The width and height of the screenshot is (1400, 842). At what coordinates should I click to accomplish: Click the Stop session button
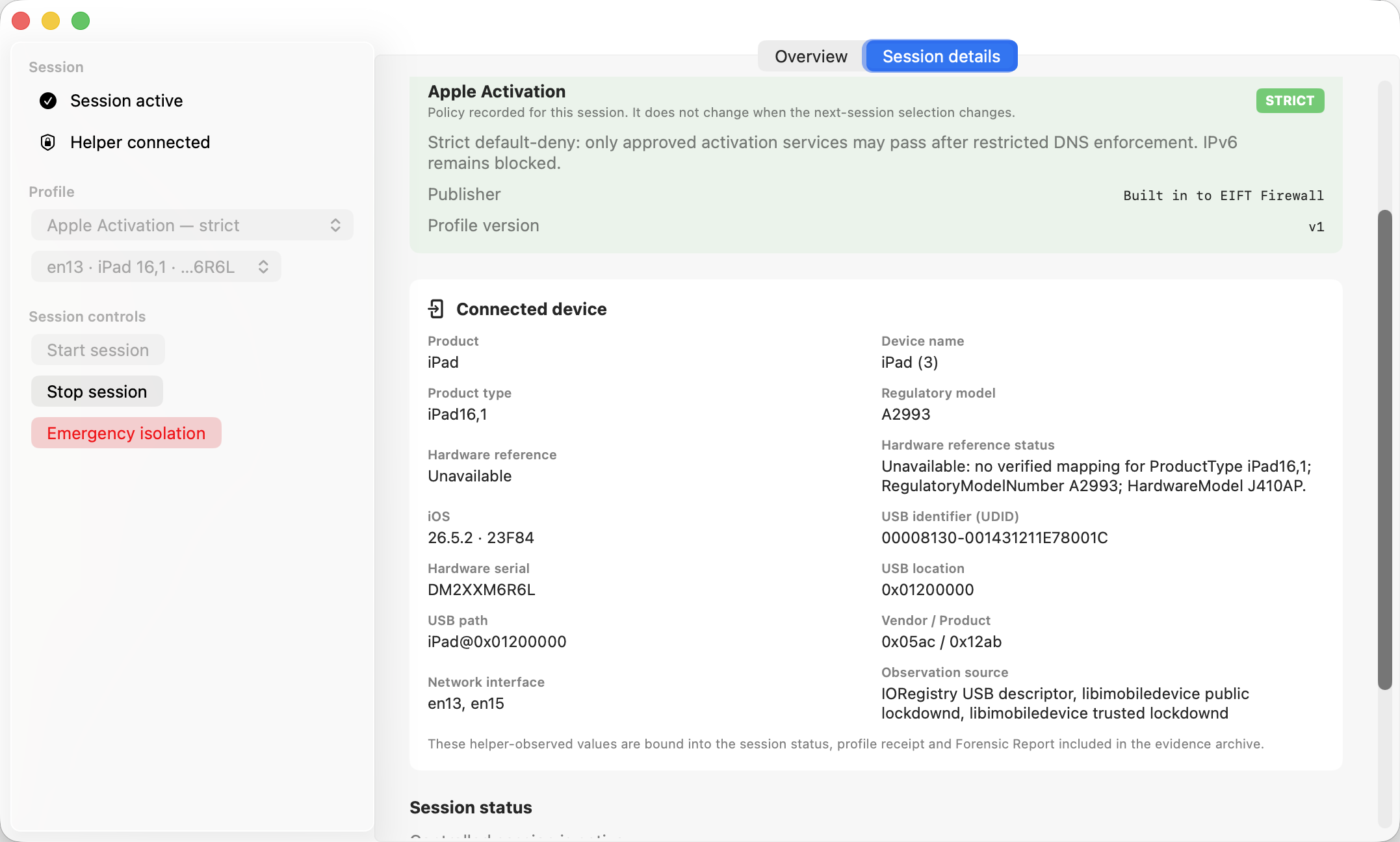tap(97, 392)
